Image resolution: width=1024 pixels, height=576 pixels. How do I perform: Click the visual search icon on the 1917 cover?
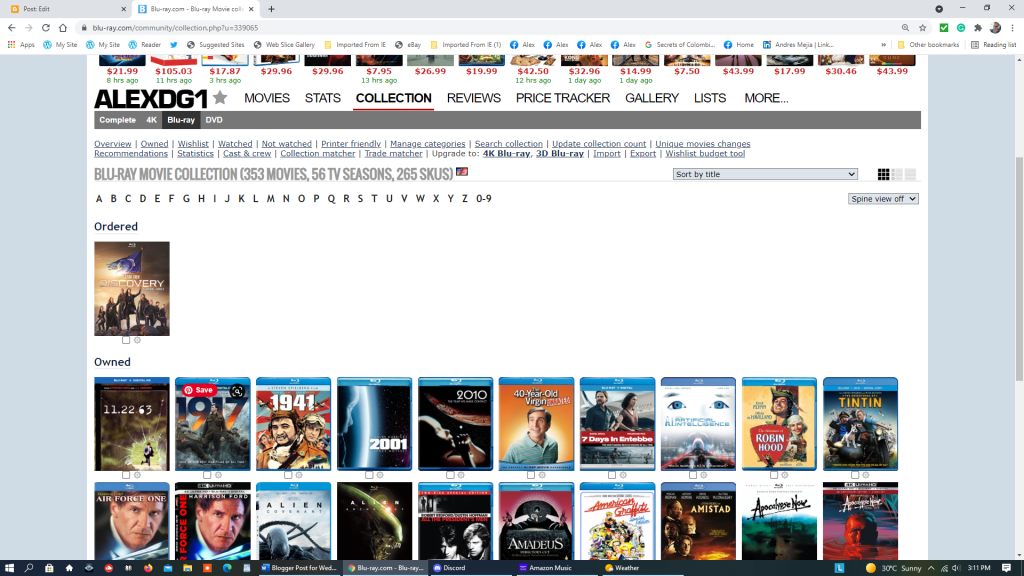[238, 391]
